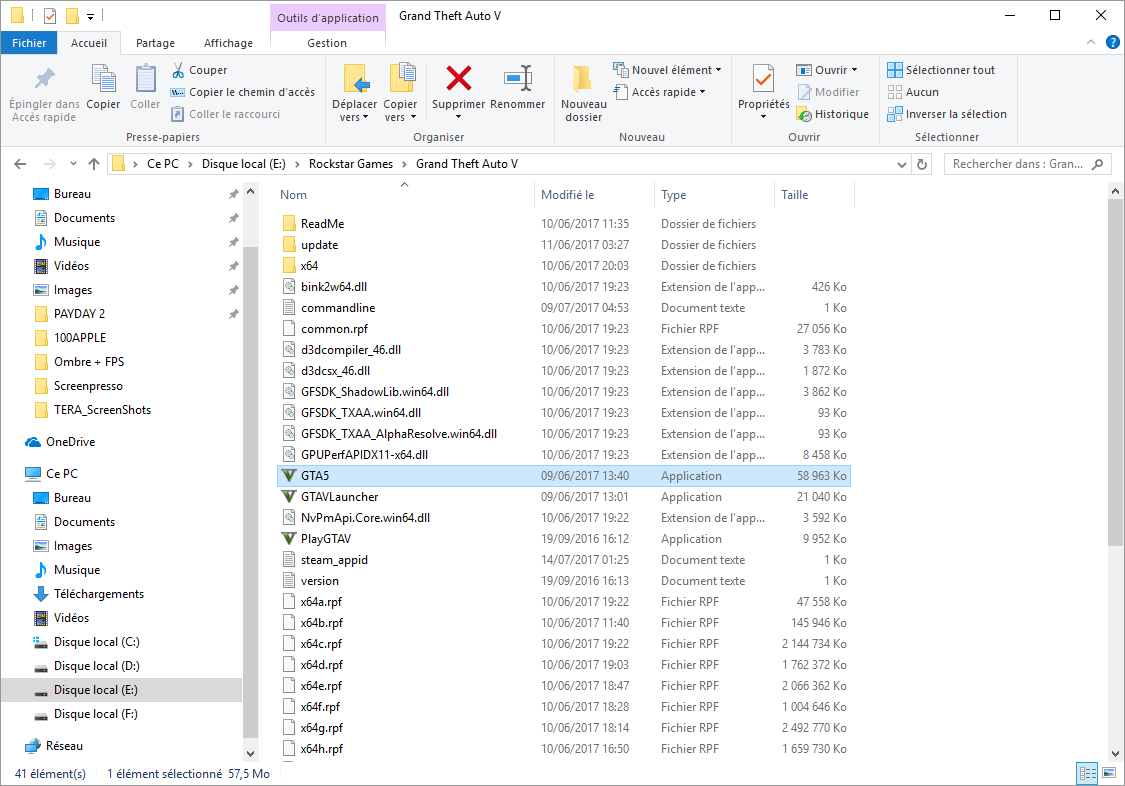This screenshot has width=1125, height=786.
Task: Click the help question mark icon
Action: click(1113, 42)
